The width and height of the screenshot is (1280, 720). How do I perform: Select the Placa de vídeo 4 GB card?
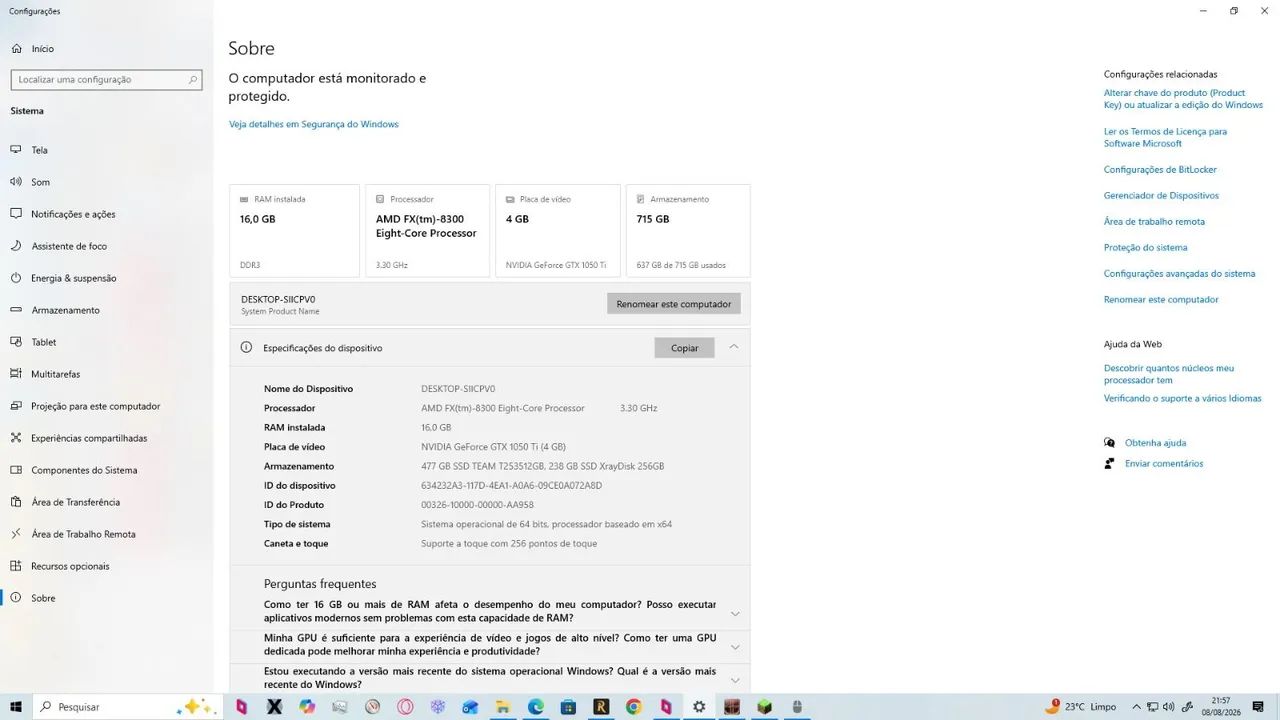[558, 231]
